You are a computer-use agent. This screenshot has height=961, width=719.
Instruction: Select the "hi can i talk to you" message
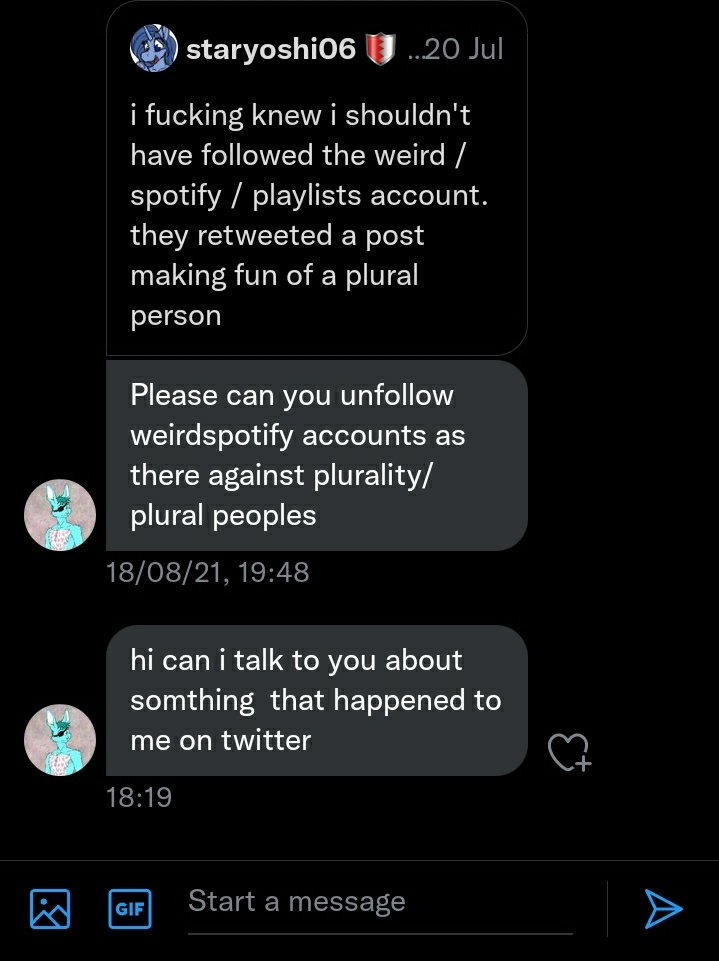tap(315, 700)
